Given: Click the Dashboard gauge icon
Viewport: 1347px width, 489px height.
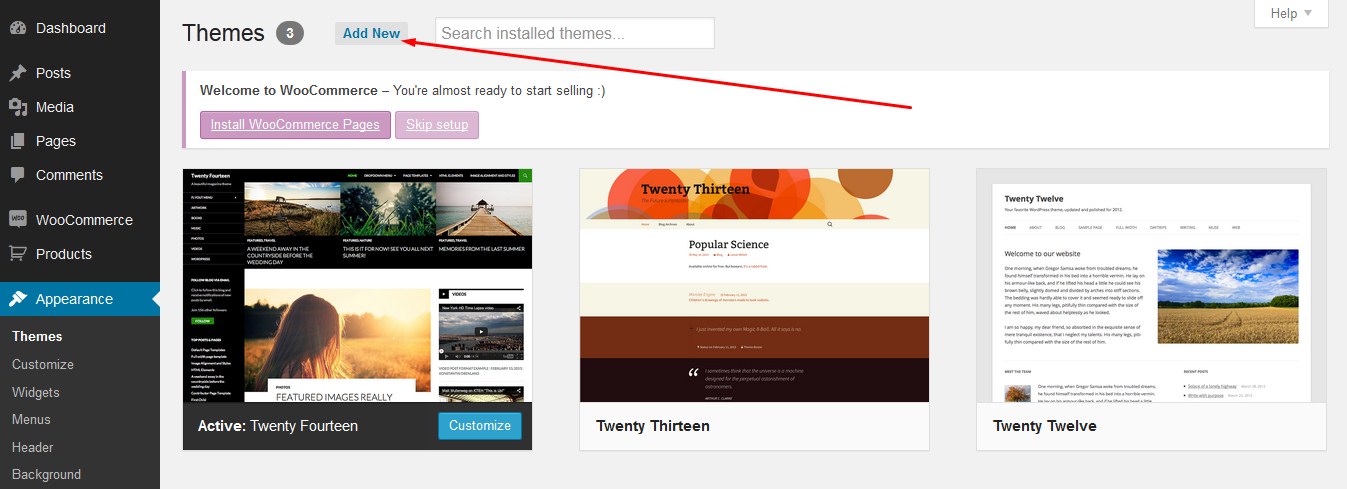Looking at the screenshot, I should click(x=17, y=28).
